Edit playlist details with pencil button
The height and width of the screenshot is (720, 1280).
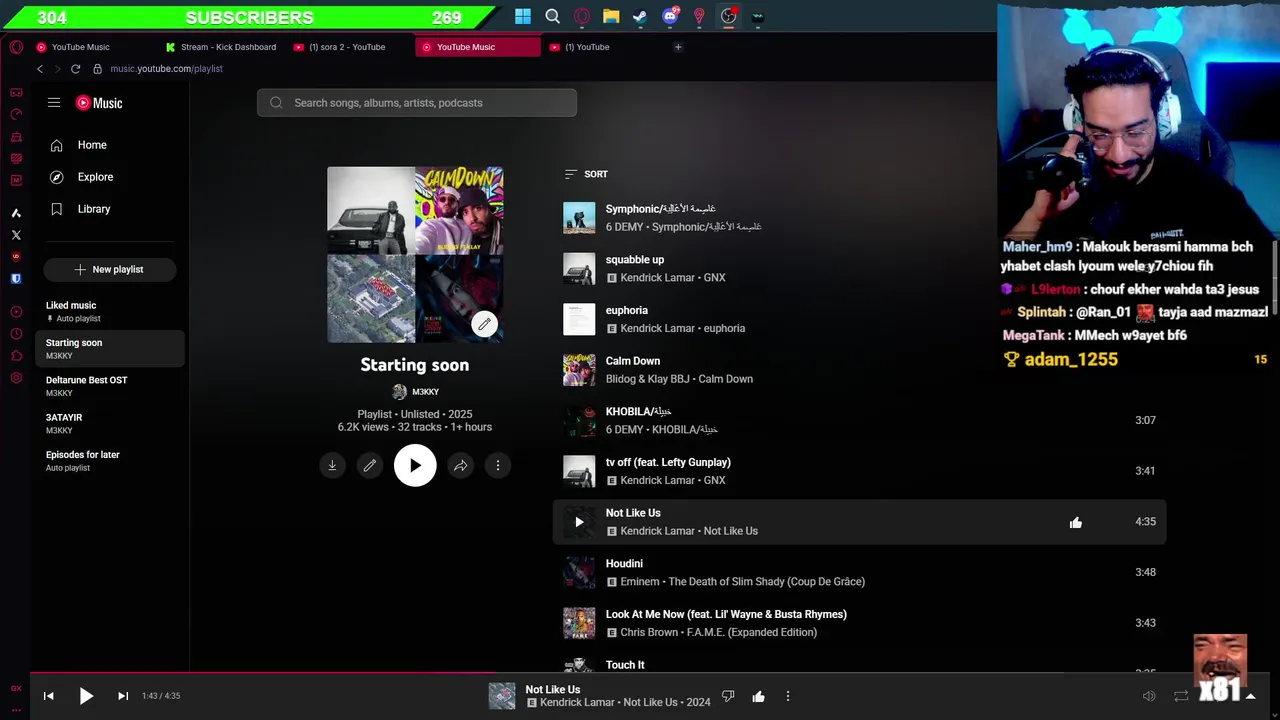[x=370, y=465]
